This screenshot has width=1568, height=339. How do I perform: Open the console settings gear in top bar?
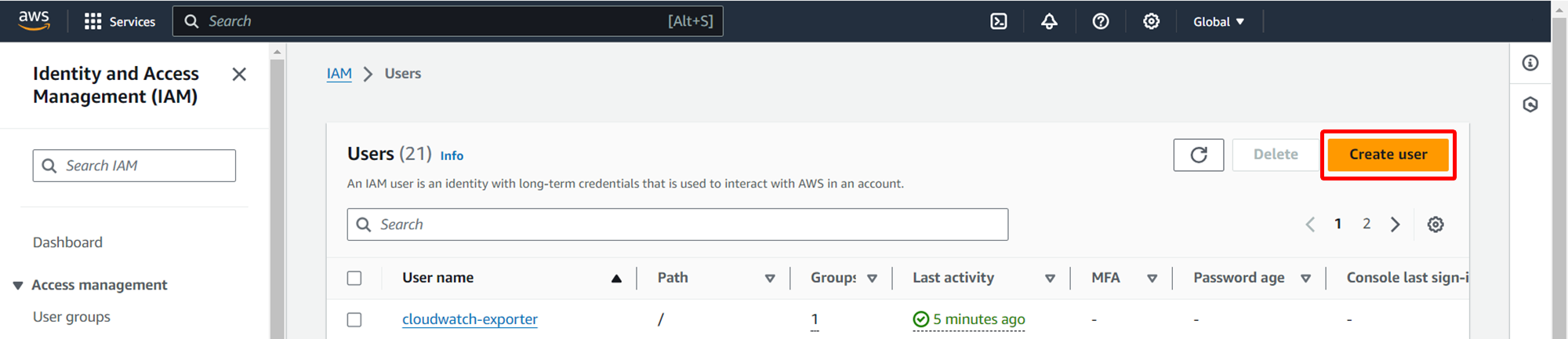coord(1151,21)
